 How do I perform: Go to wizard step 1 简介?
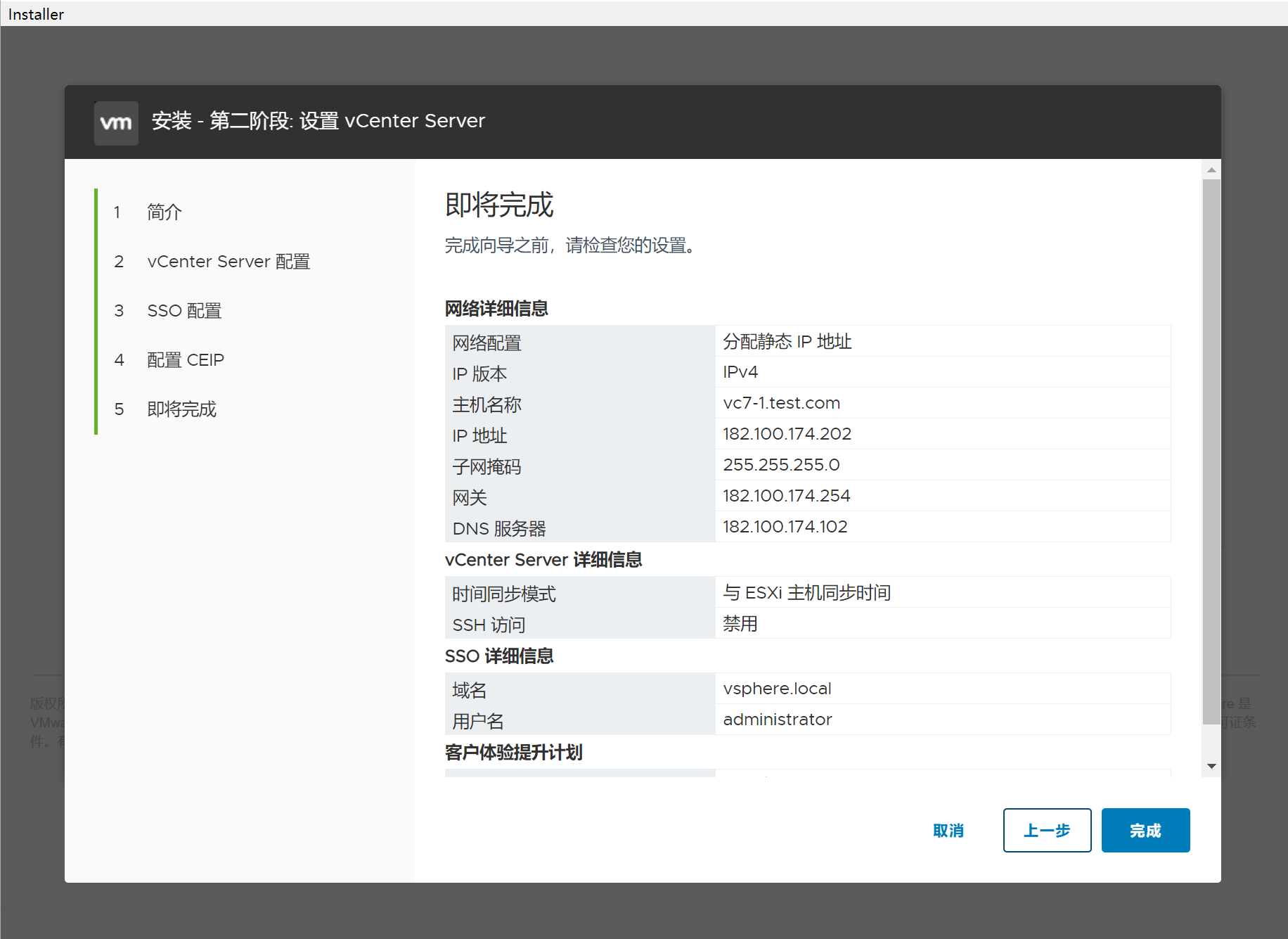click(x=165, y=212)
